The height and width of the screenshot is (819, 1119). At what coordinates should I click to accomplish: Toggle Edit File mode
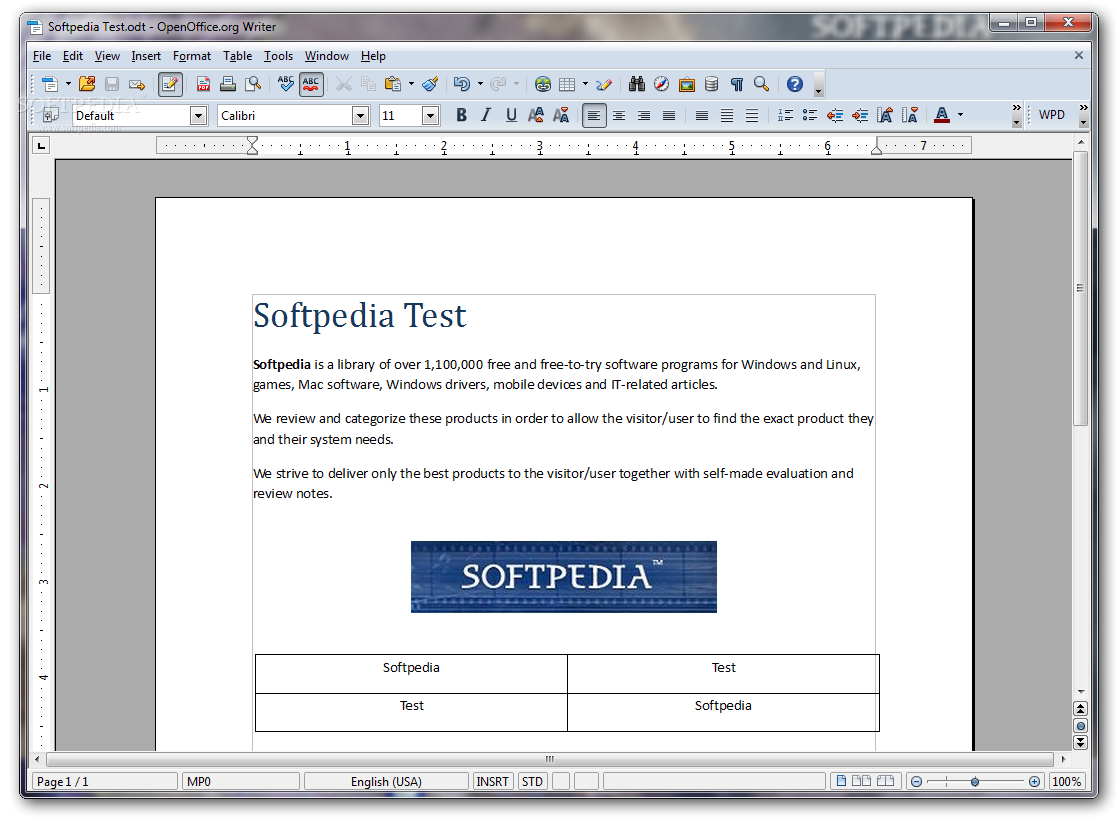click(170, 84)
